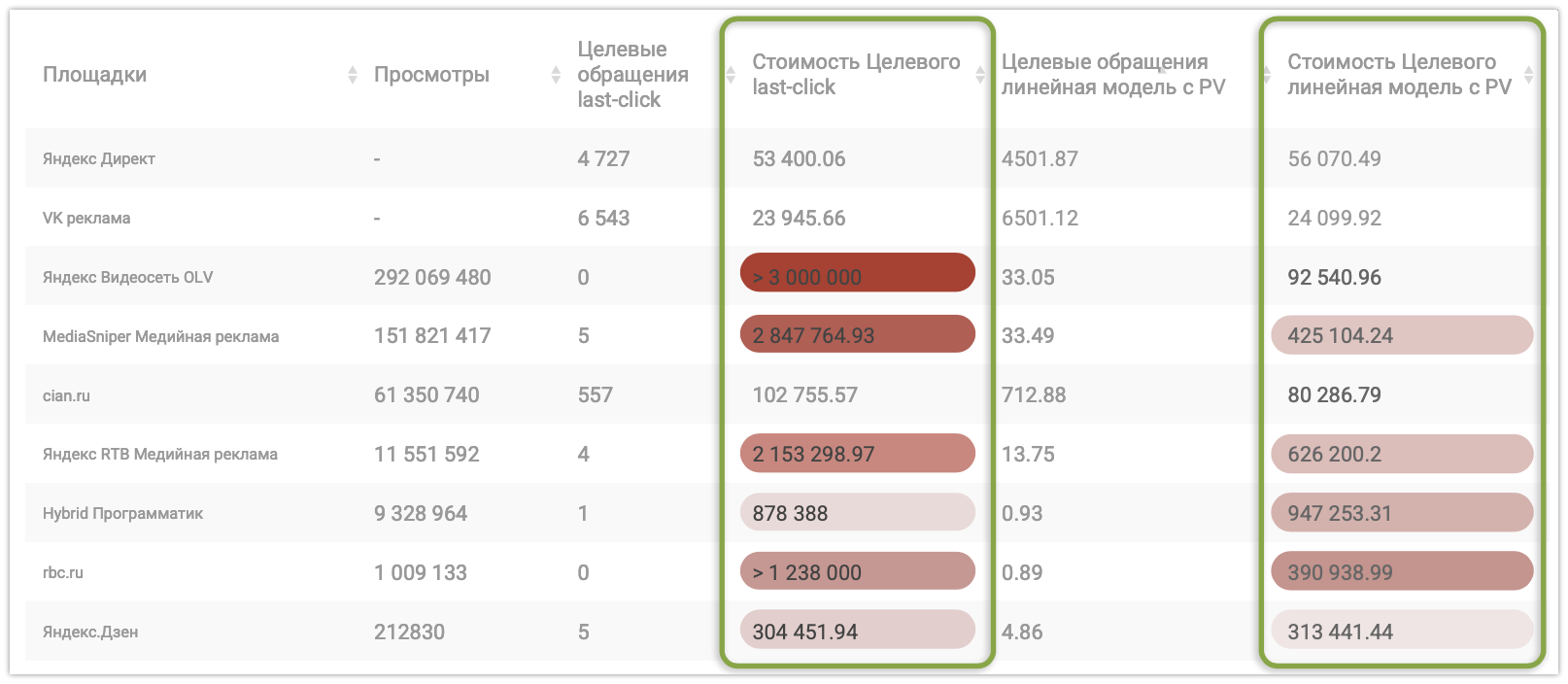Open the Яндекс Видеосеть OLV row
This screenshot has width=1568, height=684.
(x=127, y=278)
